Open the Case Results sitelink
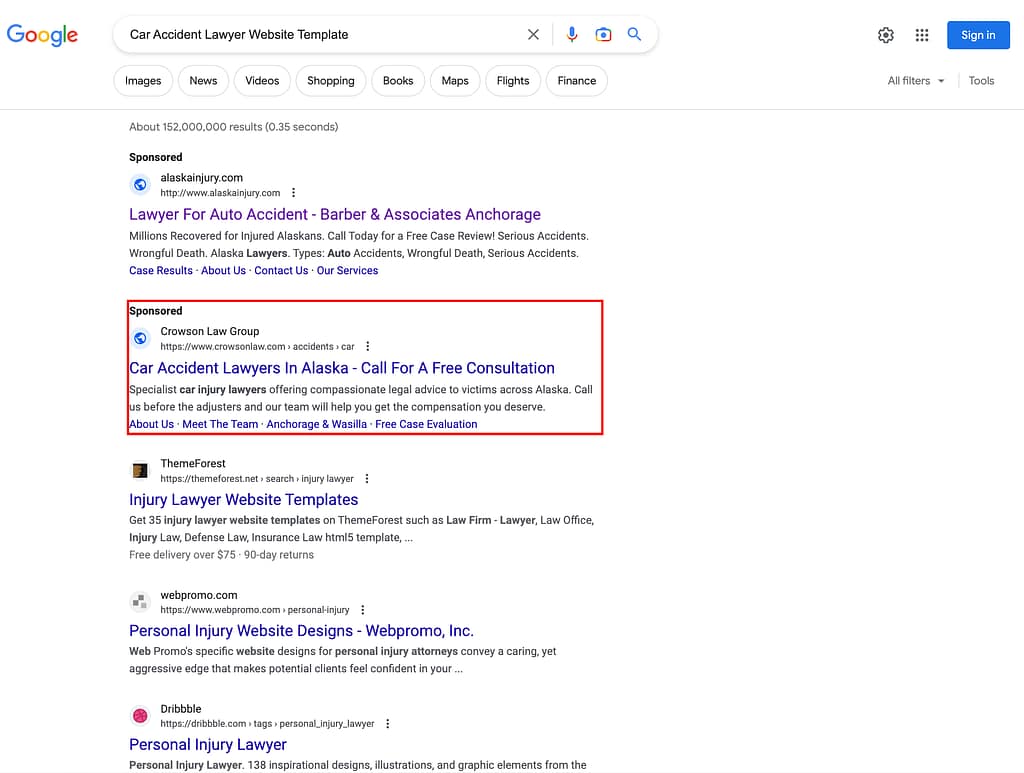The width and height of the screenshot is (1024, 773). [x=161, y=270]
